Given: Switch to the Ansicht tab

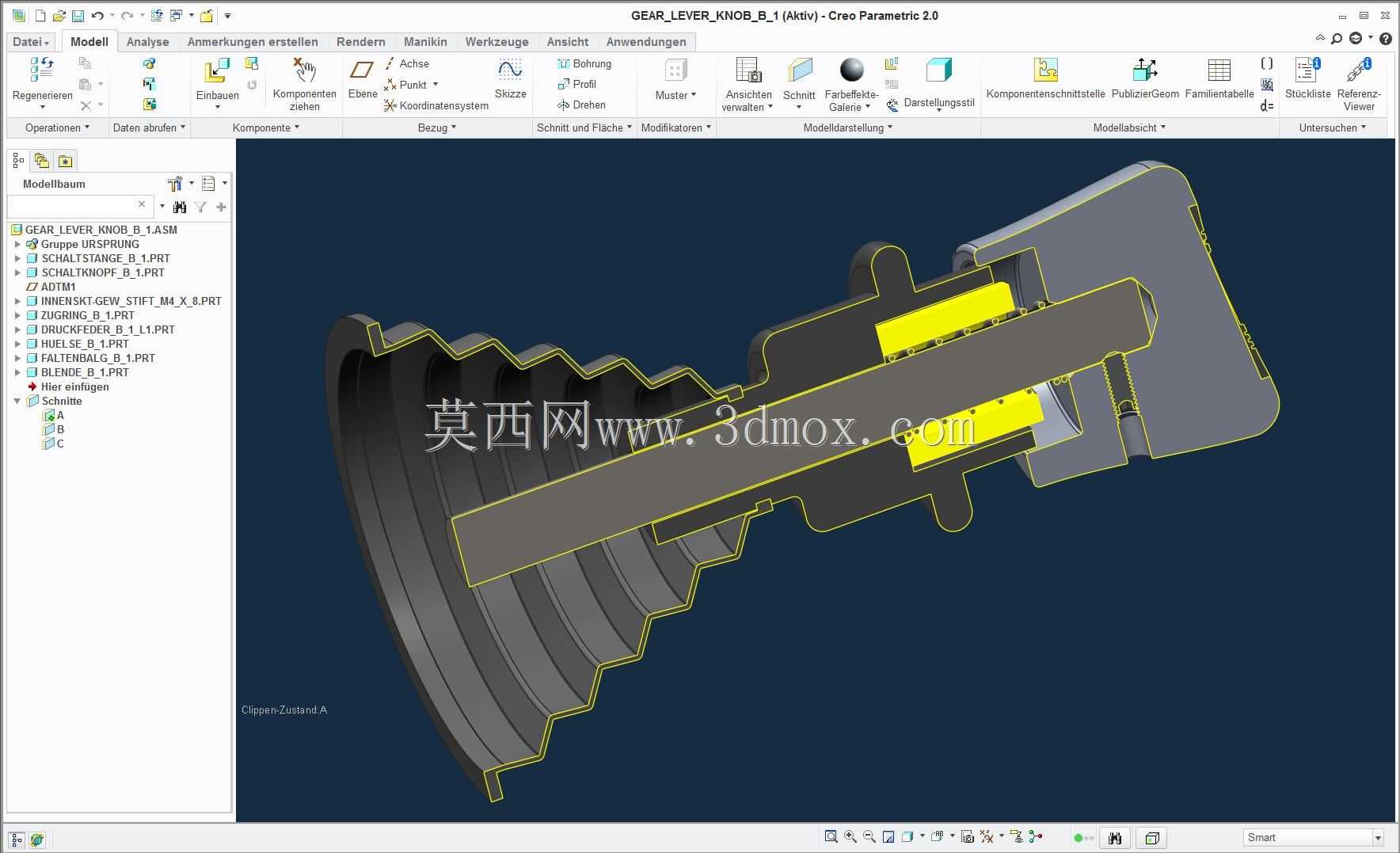Looking at the screenshot, I should pos(568,42).
